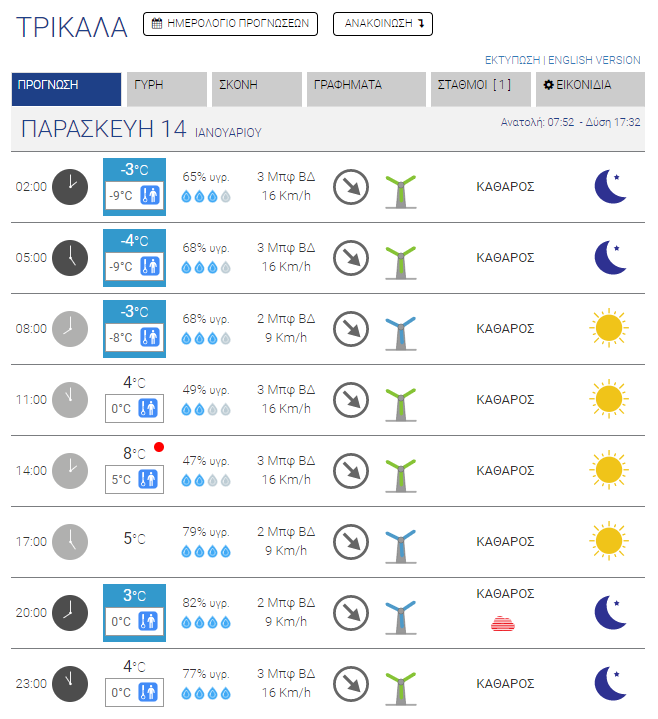Open the ΣΤΑΘΜΟΙ [1] tab
This screenshot has width=658, height=719.
click(480, 86)
